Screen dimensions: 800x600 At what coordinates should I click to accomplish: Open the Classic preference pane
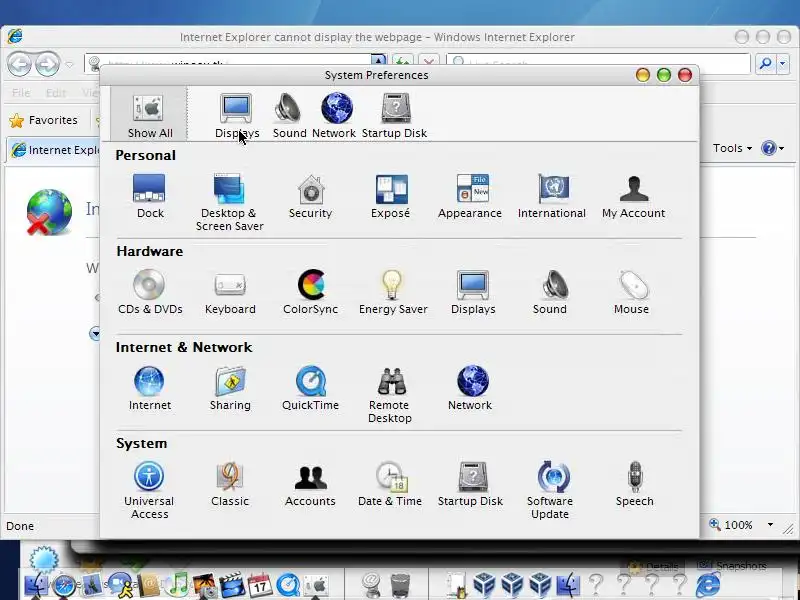pyautogui.click(x=230, y=484)
